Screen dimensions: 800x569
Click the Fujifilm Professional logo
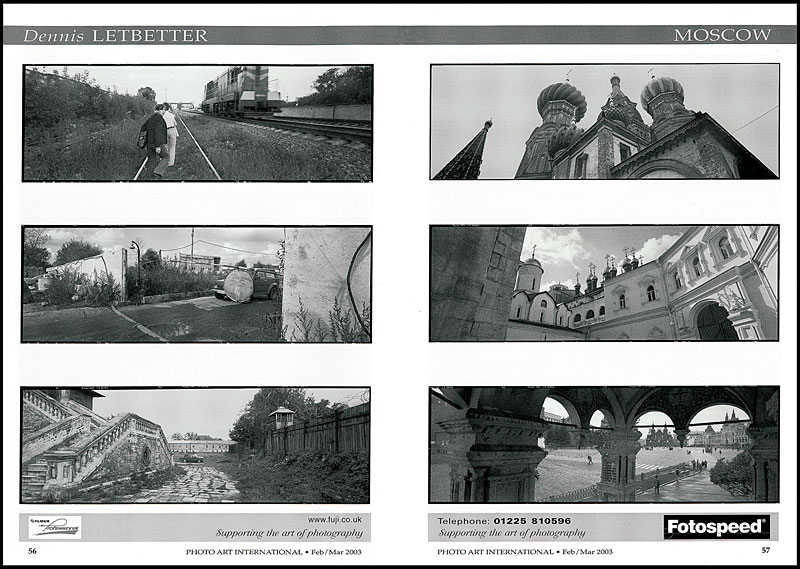click(55, 526)
